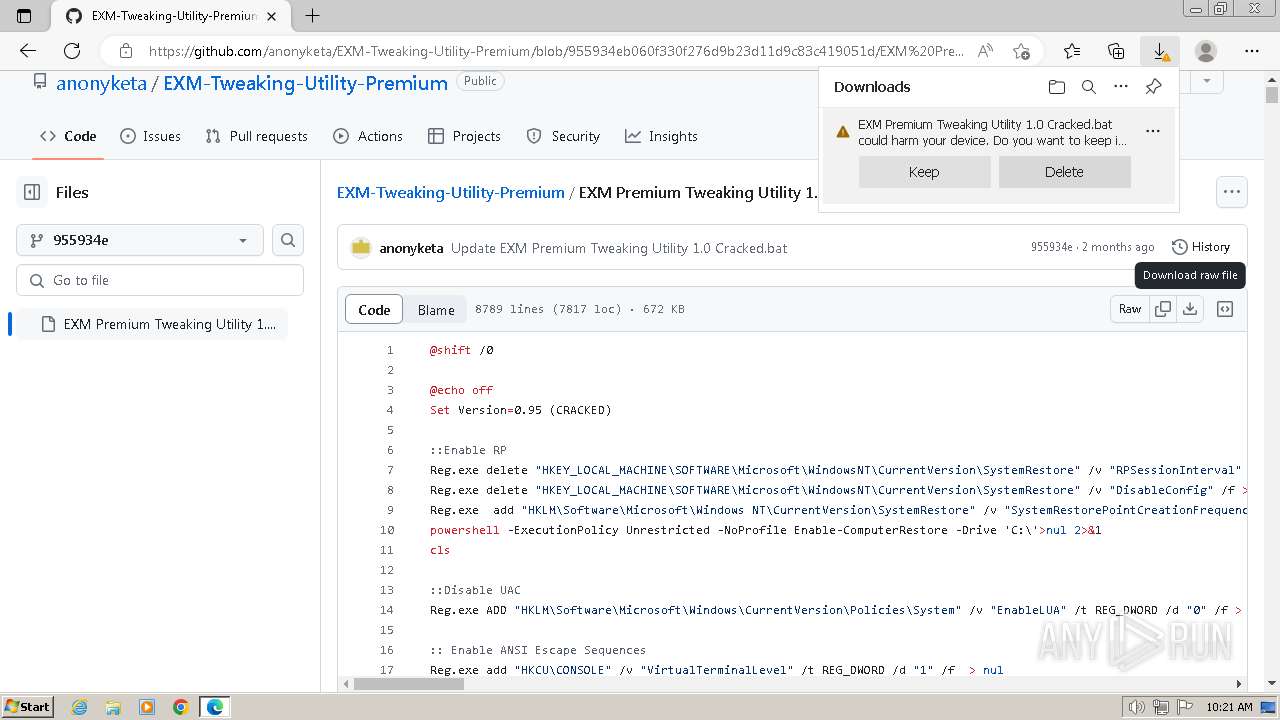The width and height of the screenshot is (1280, 720).
Task: Launch Google Chrome from the taskbar
Action: [x=180, y=707]
